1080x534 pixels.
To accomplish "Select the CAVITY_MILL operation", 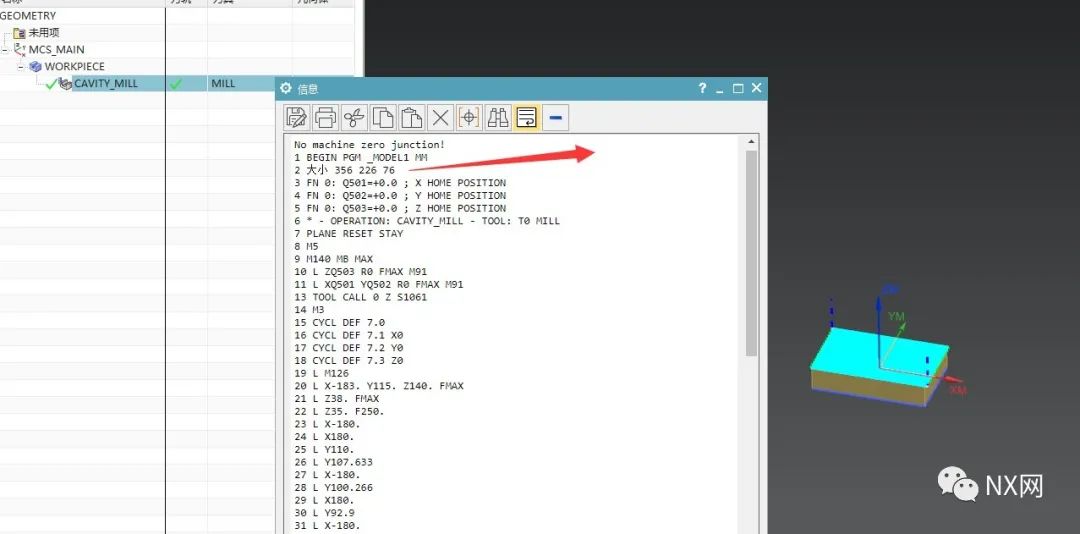I will pos(105,83).
